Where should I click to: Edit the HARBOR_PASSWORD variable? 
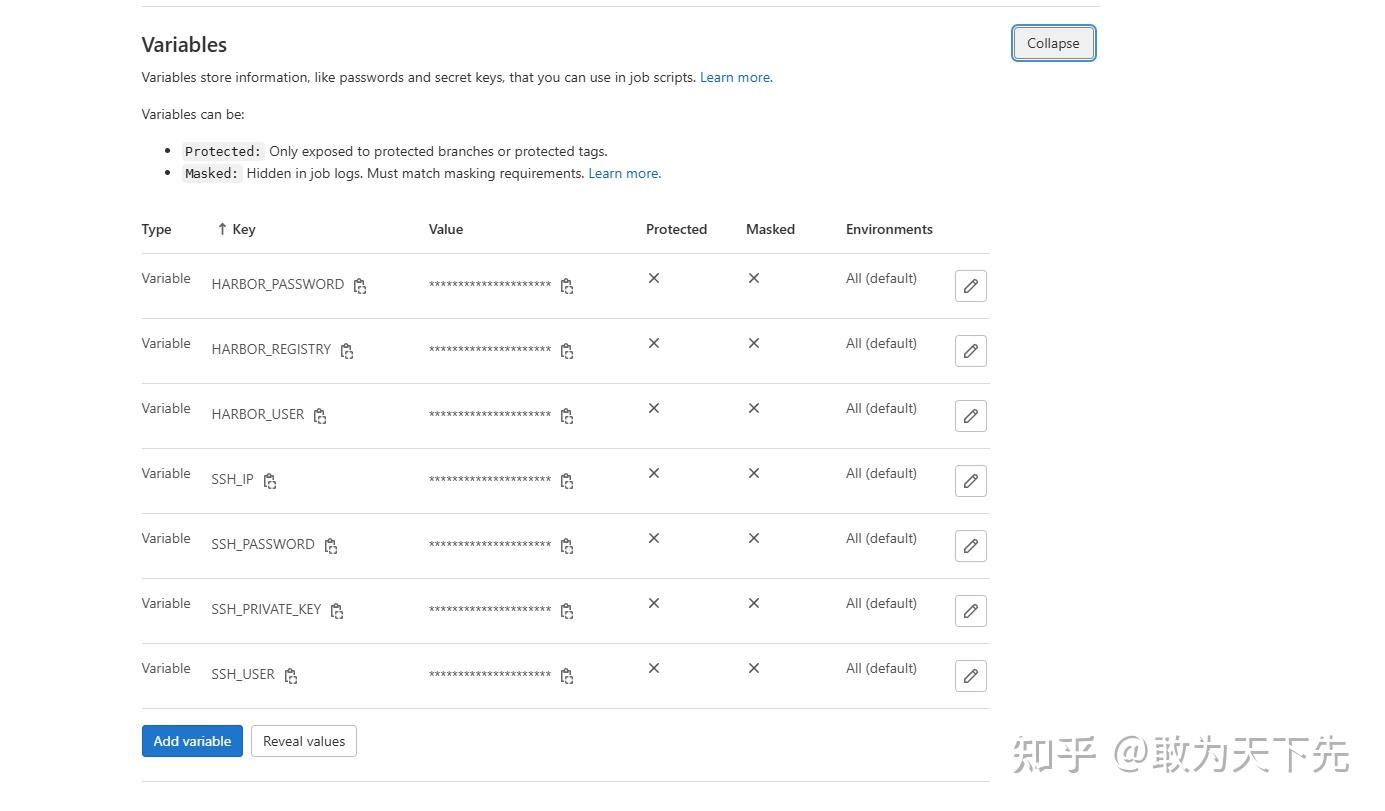point(970,285)
